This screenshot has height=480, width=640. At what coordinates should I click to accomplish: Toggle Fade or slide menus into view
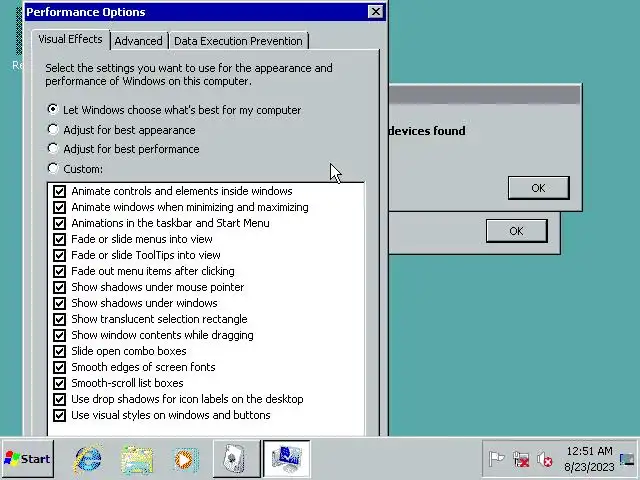point(60,239)
